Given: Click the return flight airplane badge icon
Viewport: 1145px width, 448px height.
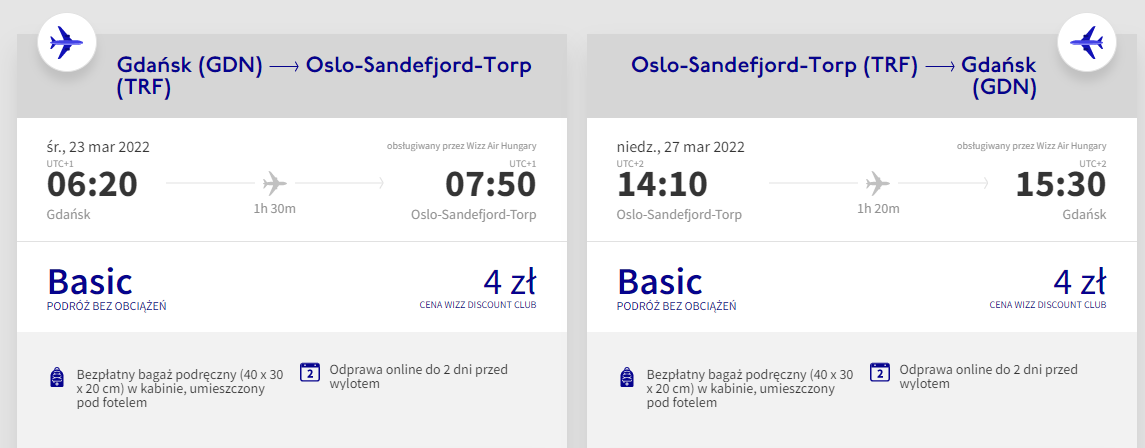Looking at the screenshot, I should tap(1086, 42).
